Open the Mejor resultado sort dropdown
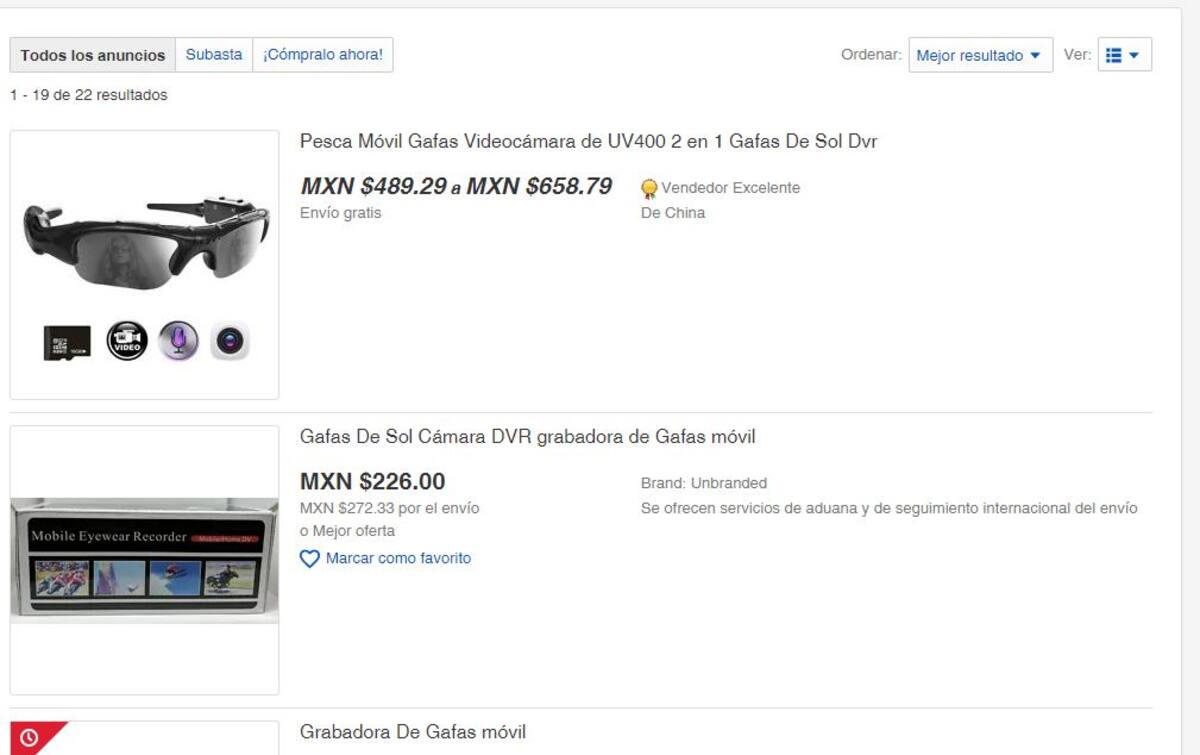1200x755 pixels. coord(980,55)
